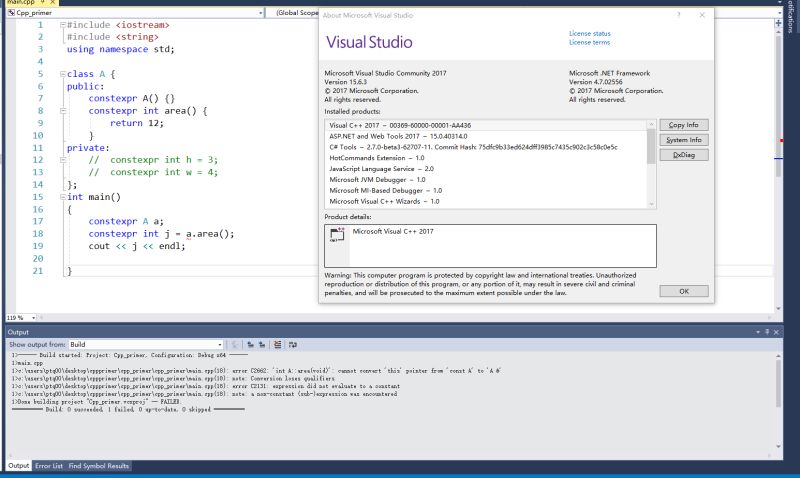Click the code editor vertical scrollbar thumb
The image size is (800, 478).
[x=778, y=106]
